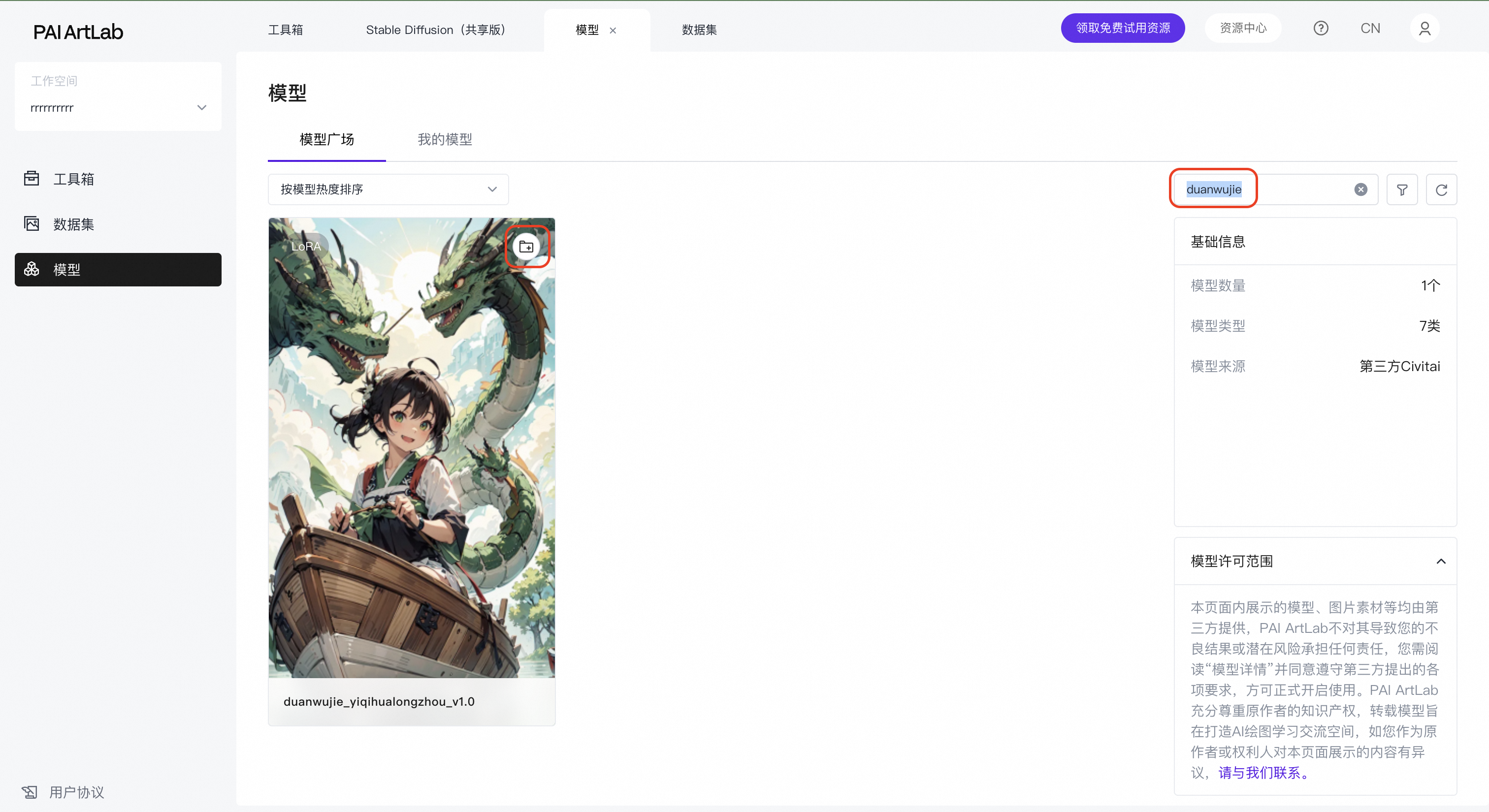Image resolution: width=1489 pixels, height=812 pixels.
Task: Switch language via CN toggle
Action: (x=1370, y=29)
